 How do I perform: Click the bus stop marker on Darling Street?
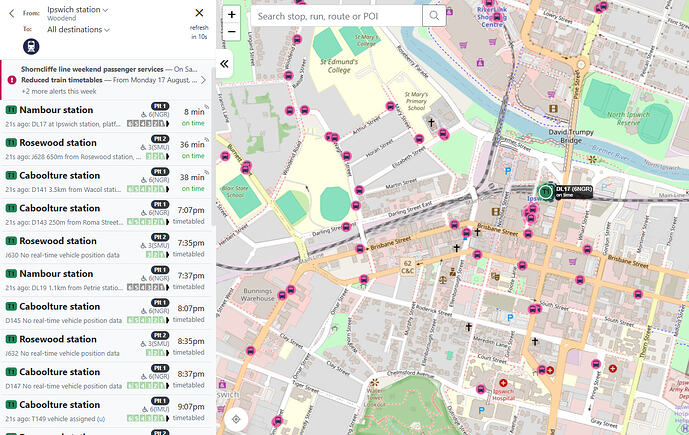346,227
